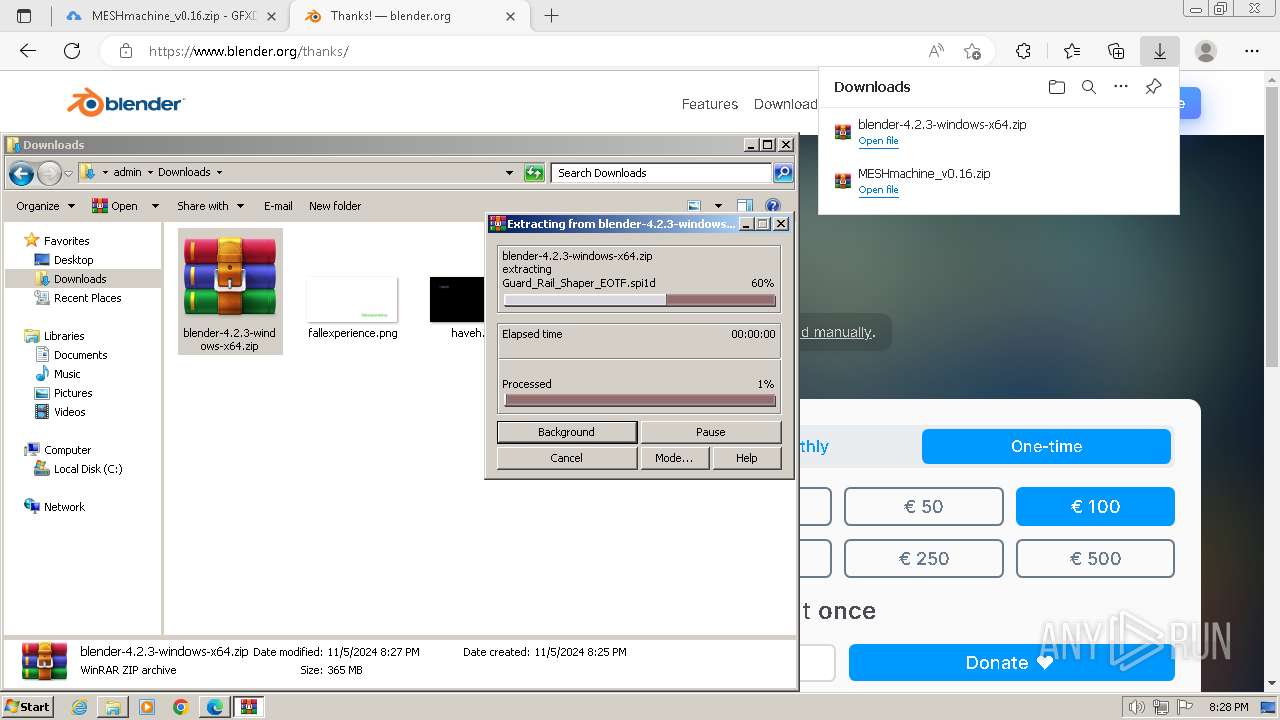Open Edge settings and more menu
Viewport: 1280px width, 720px height.
[1252, 51]
